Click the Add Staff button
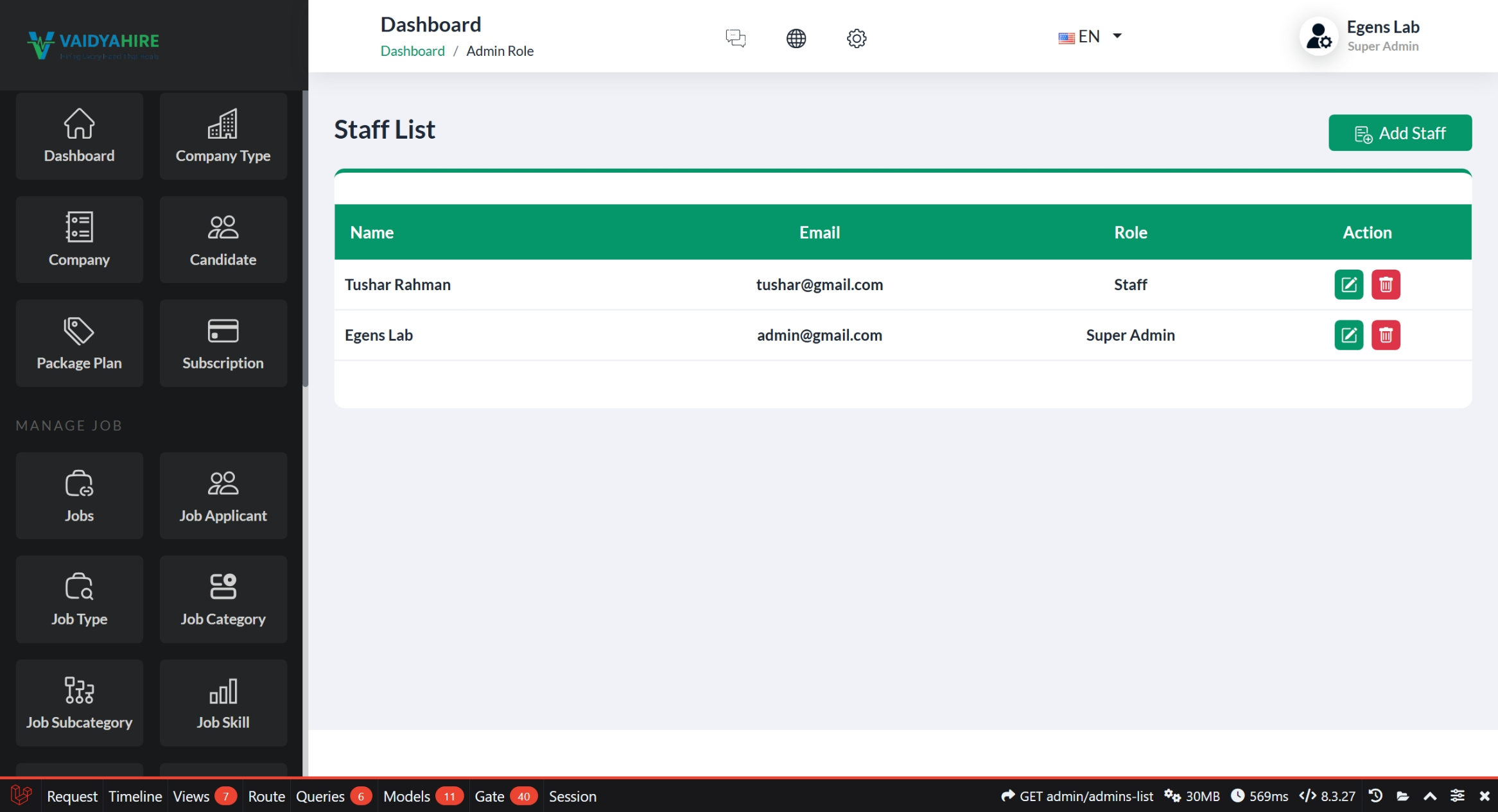Viewport: 1498px width, 812px height. click(1400, 133)
